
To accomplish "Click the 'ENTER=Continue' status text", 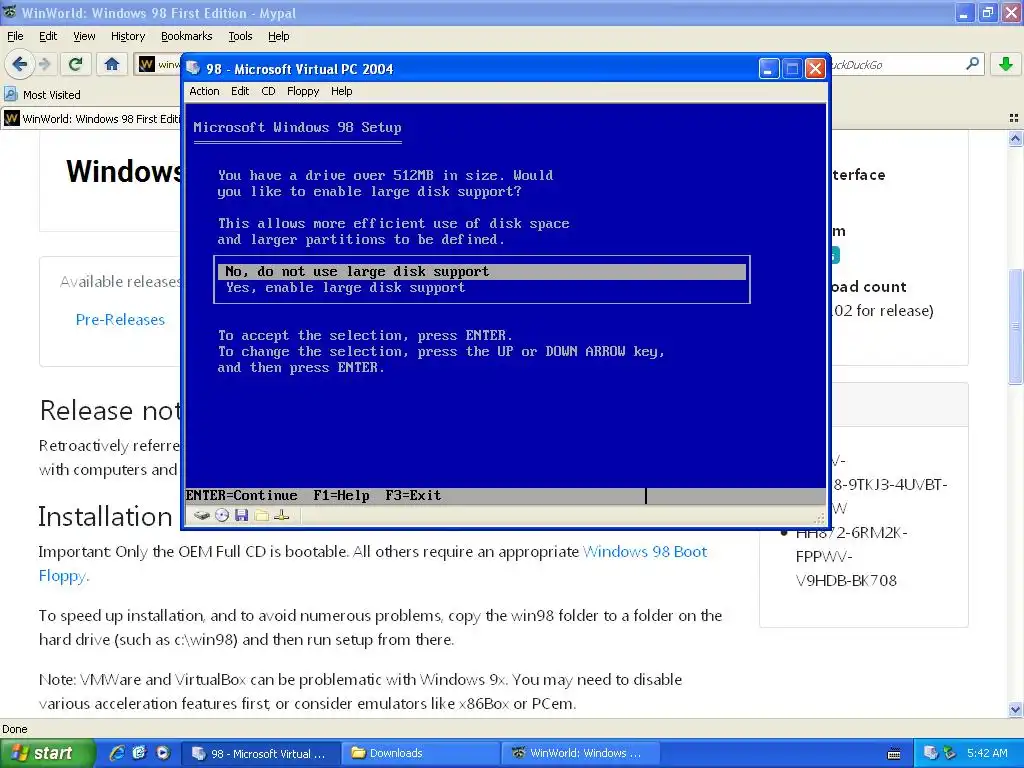I will click(x=242, y=496).
